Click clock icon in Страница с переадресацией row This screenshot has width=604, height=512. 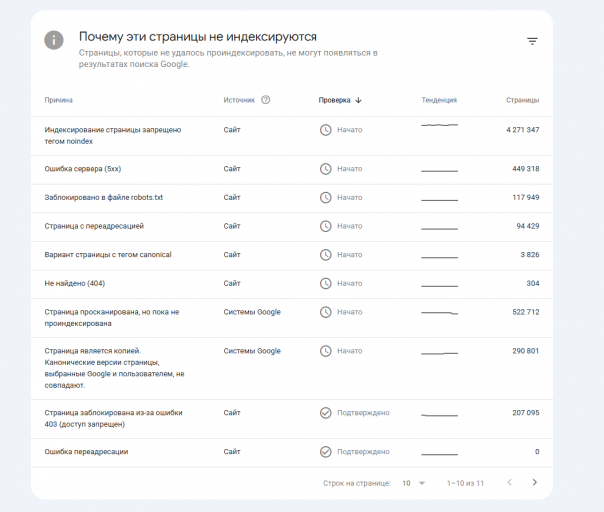pyautogui.click(x=325, y=226)
